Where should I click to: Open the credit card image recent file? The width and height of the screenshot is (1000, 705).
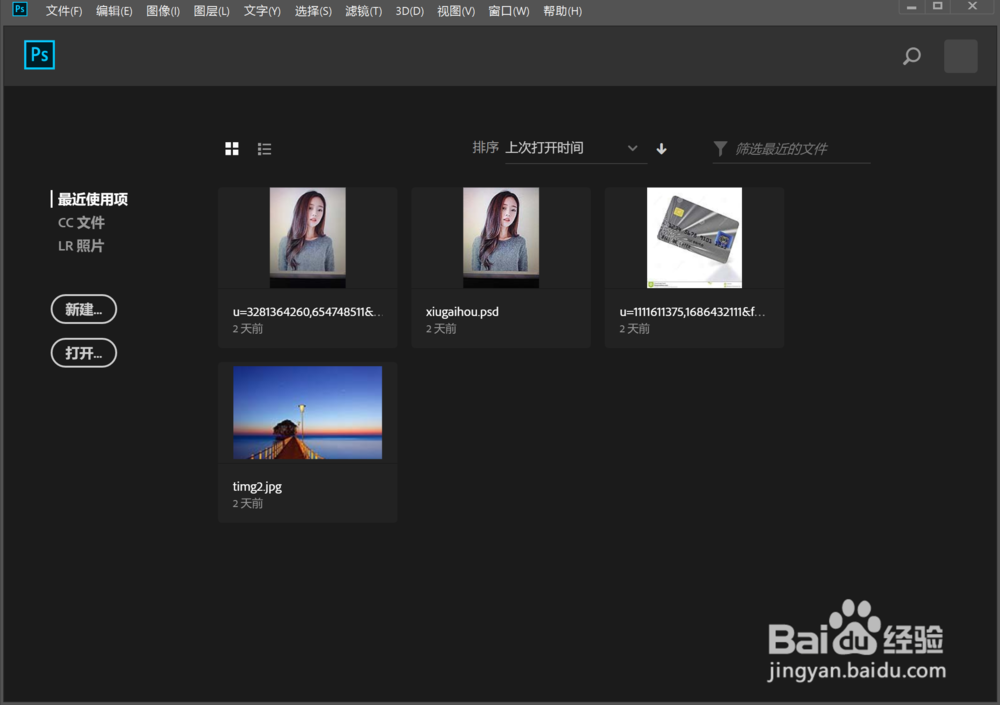coord(694,237)
